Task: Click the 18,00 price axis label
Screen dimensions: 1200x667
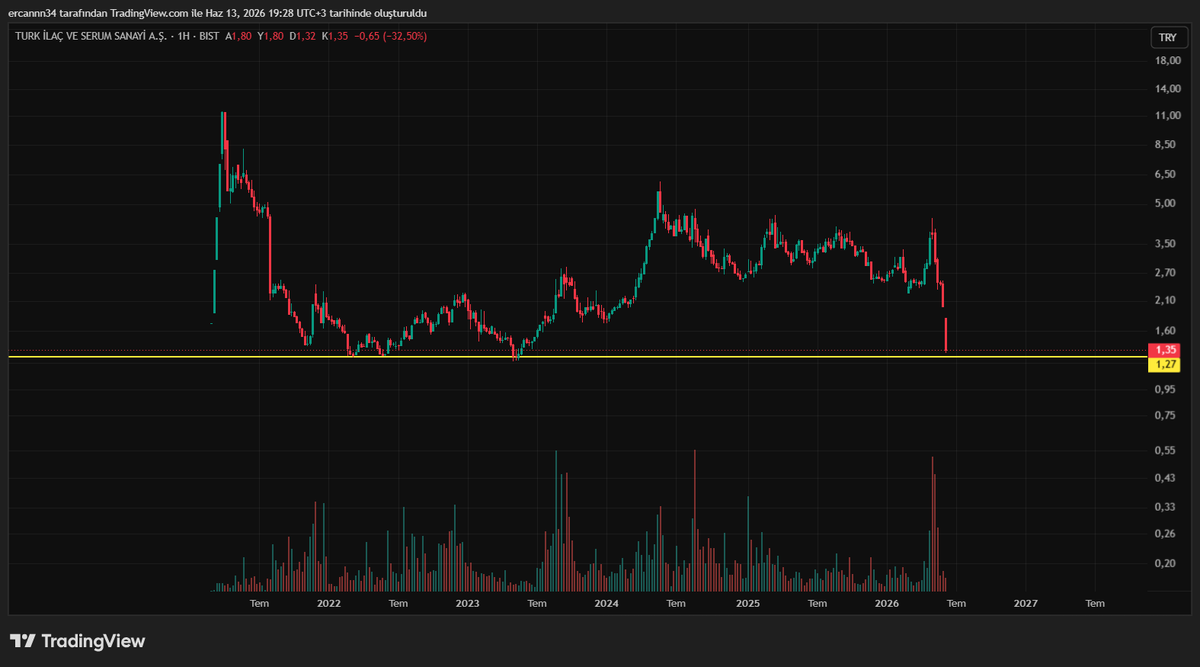Action: click(1168, 61)
